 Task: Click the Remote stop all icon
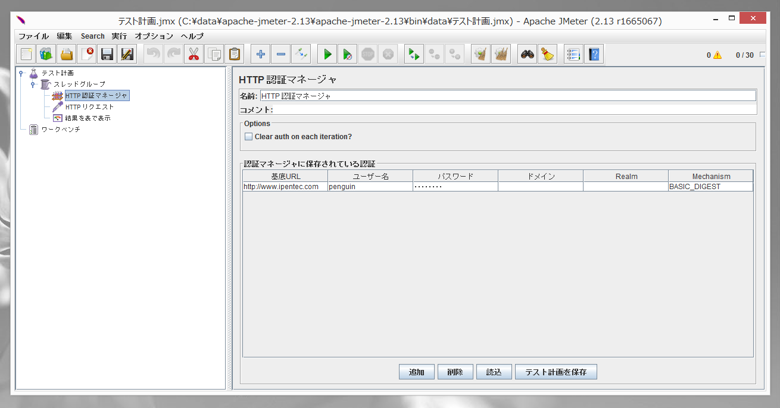coord(434,54)
